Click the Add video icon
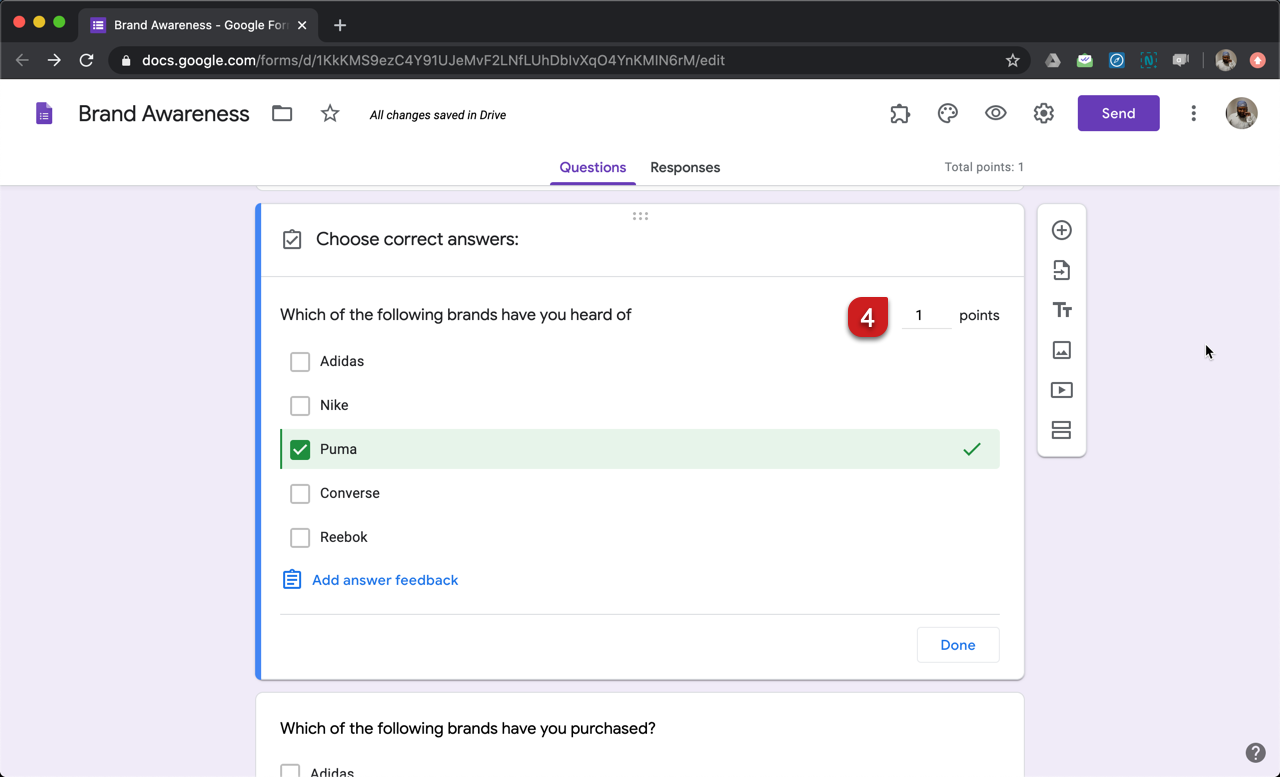1280x777 pixels. (x=1062, y=390)
